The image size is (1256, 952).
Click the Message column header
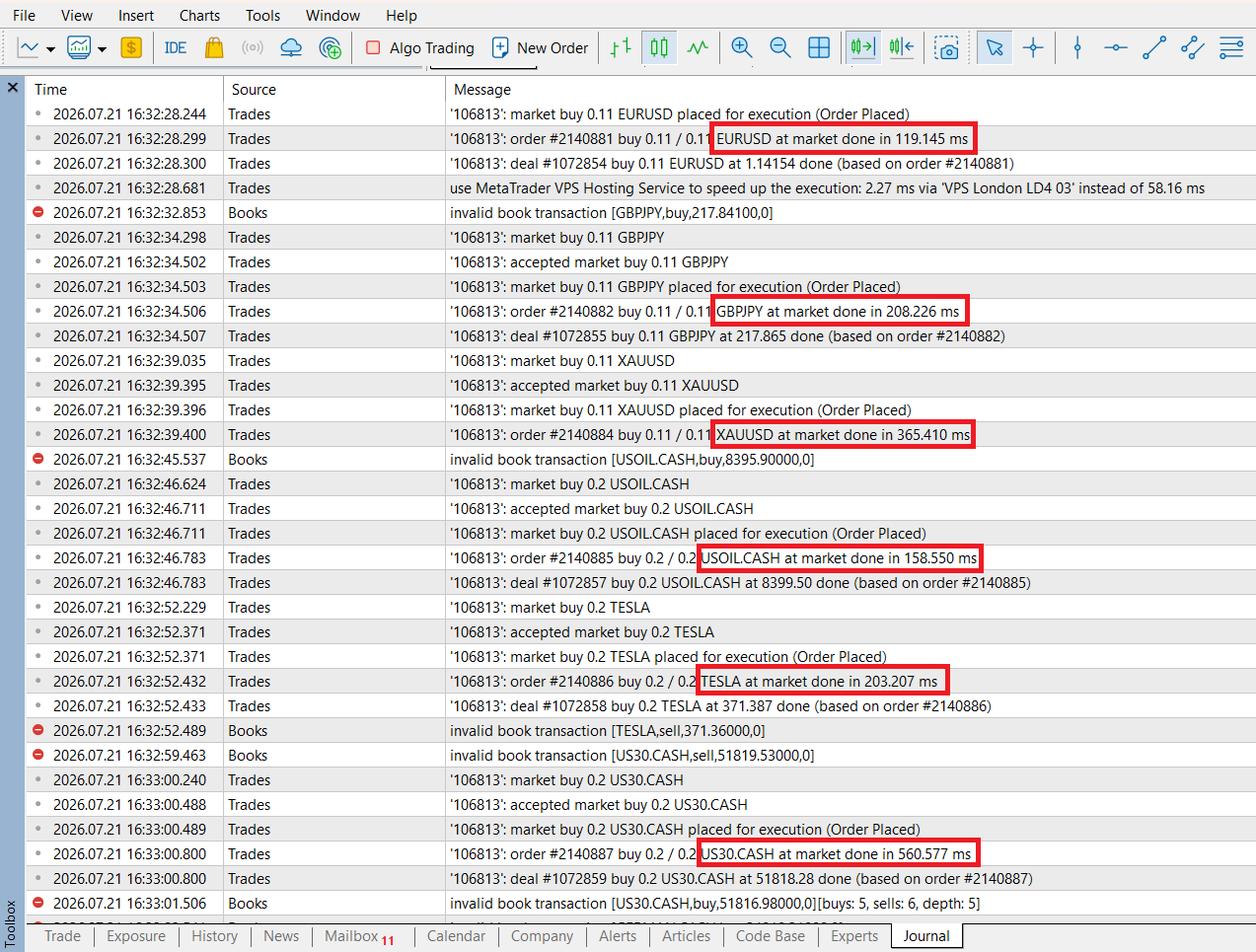click(x=850, y=89)
